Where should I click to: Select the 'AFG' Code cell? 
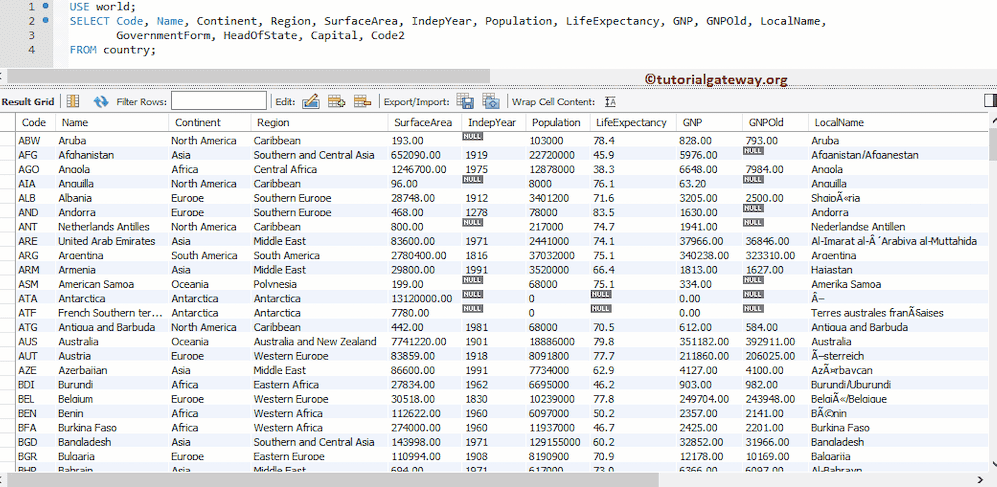(35, 155)
